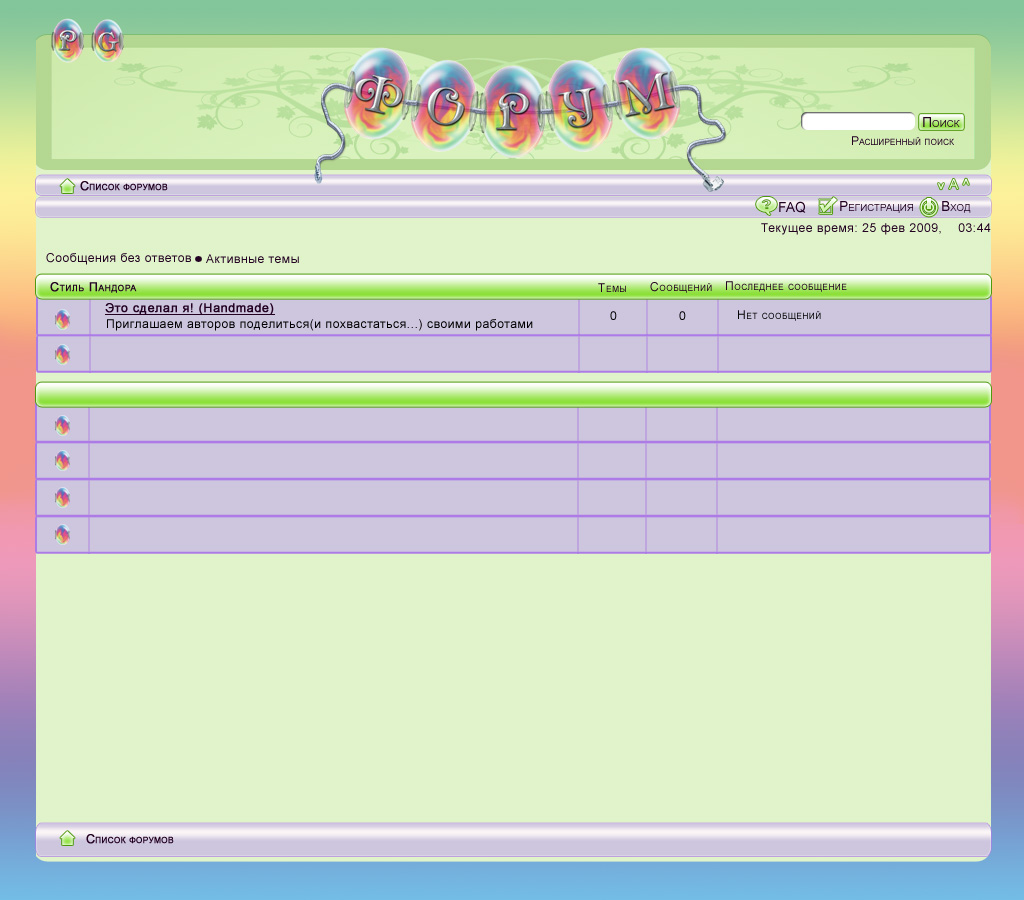
Task: Click the P bead icon in header
Action: (67, 40)
